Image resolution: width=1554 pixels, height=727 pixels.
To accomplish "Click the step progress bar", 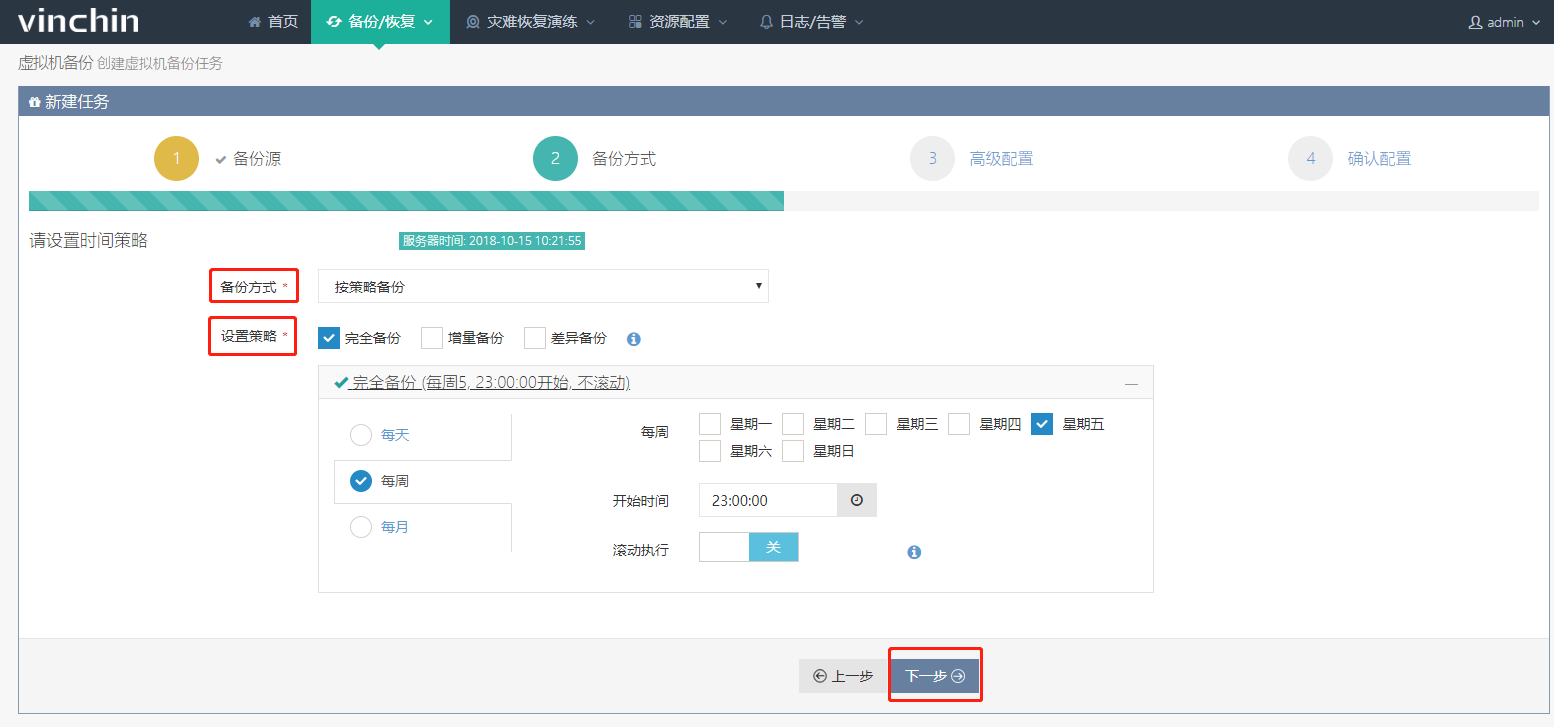I will click(x=784, y=201).
